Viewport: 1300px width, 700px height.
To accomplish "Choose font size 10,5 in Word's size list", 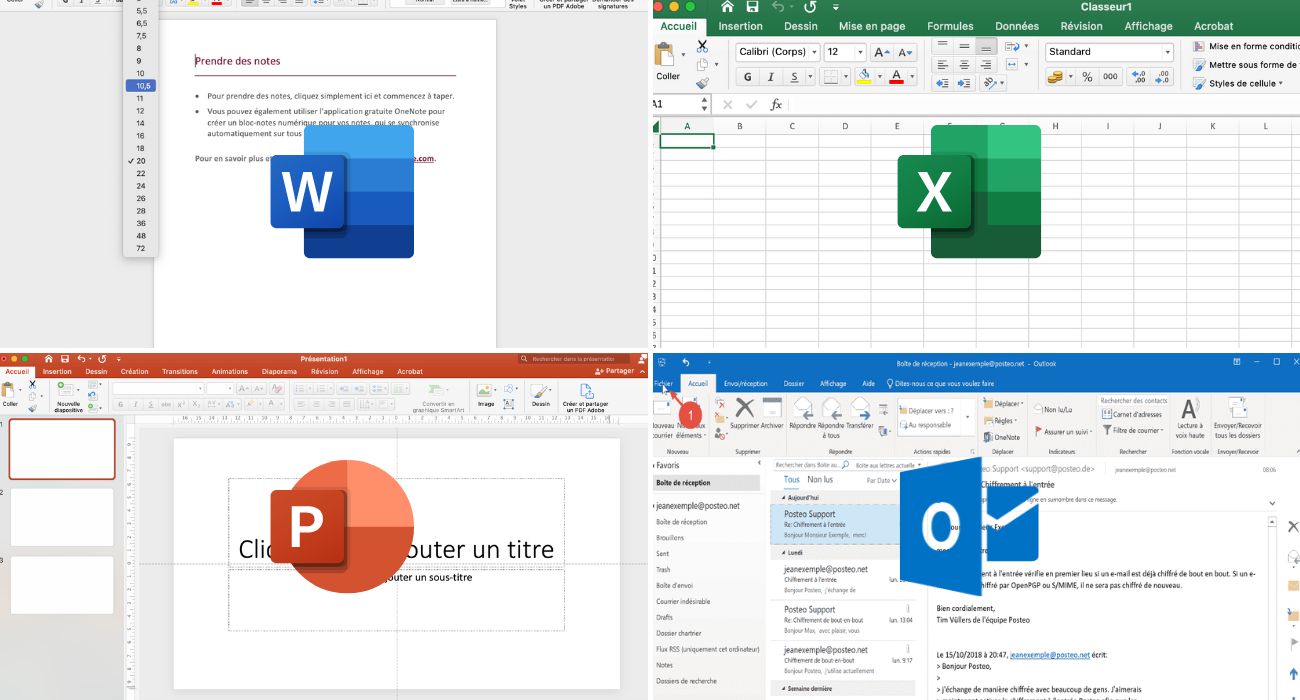I will 141,86.
